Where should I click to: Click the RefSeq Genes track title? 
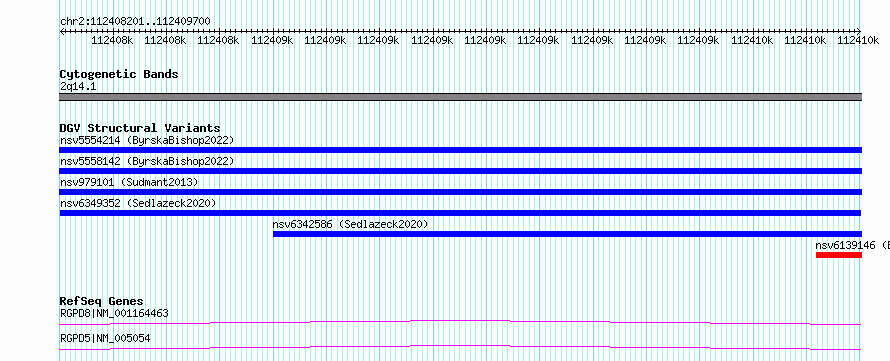point(102,301)
